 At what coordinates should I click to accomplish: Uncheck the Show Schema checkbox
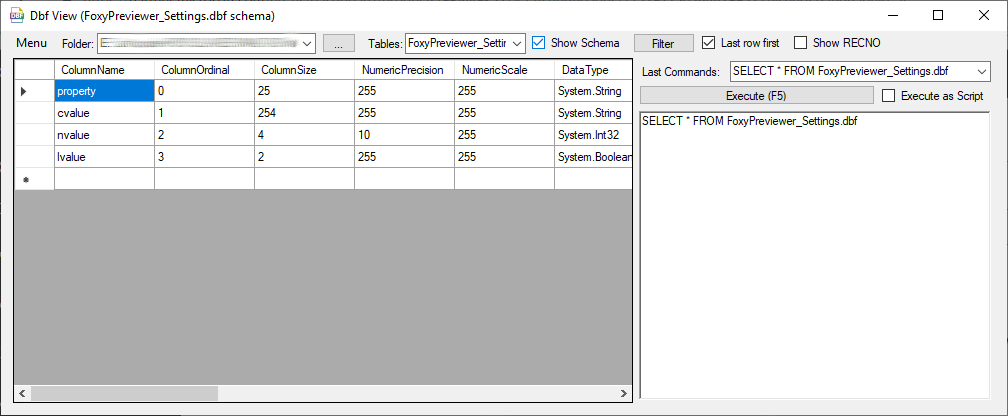tap(539, 43)
